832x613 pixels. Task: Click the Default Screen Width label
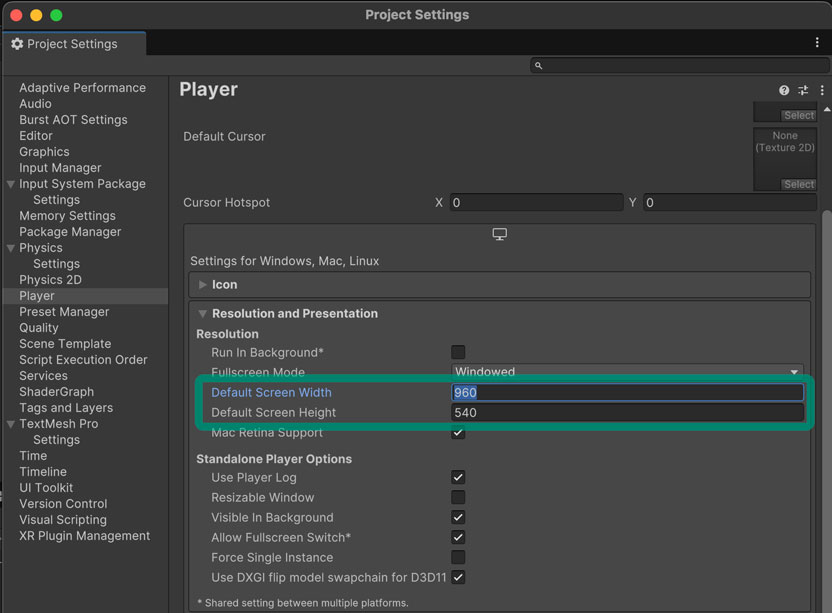pyautogui.click(x=271, y=392)
